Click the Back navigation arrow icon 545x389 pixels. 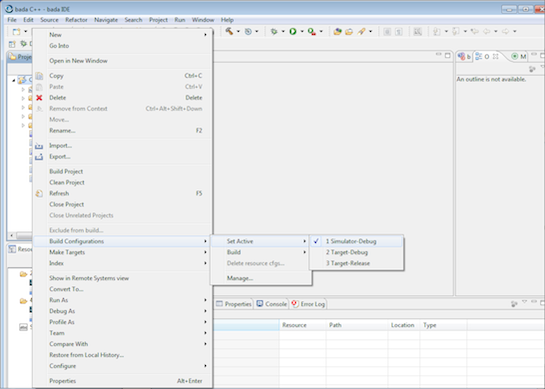(487, 32)
